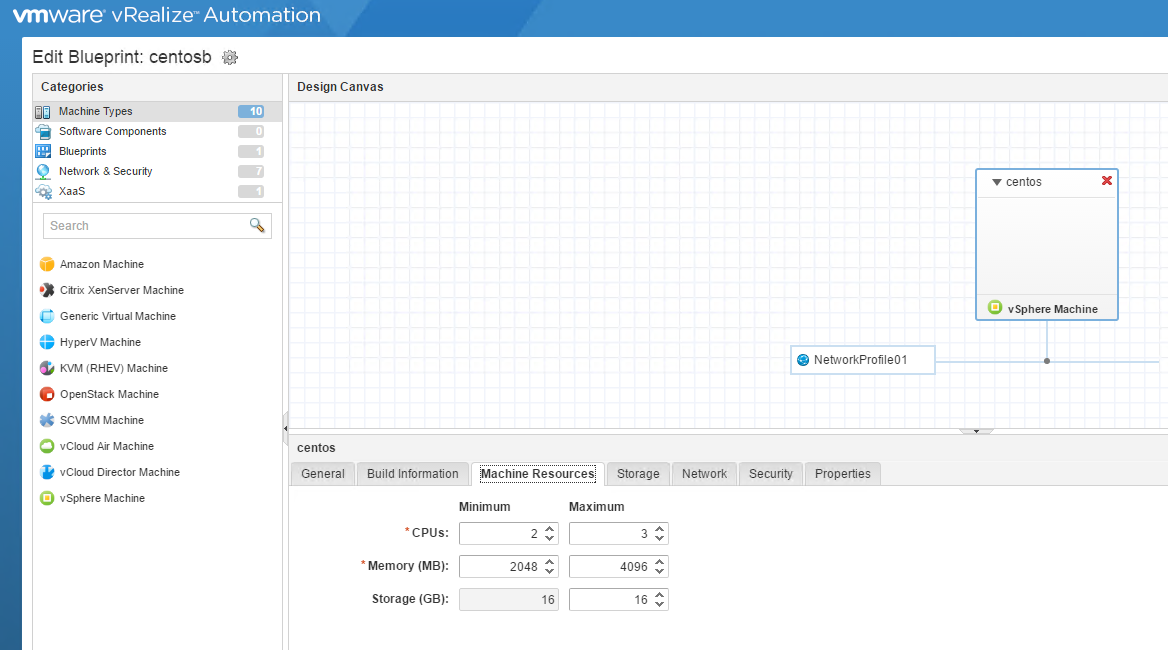This screenshot has height=650, width=1168.
Task: Select Machine Types category icon
Action: pyautogui.click(x=43, y=112)
